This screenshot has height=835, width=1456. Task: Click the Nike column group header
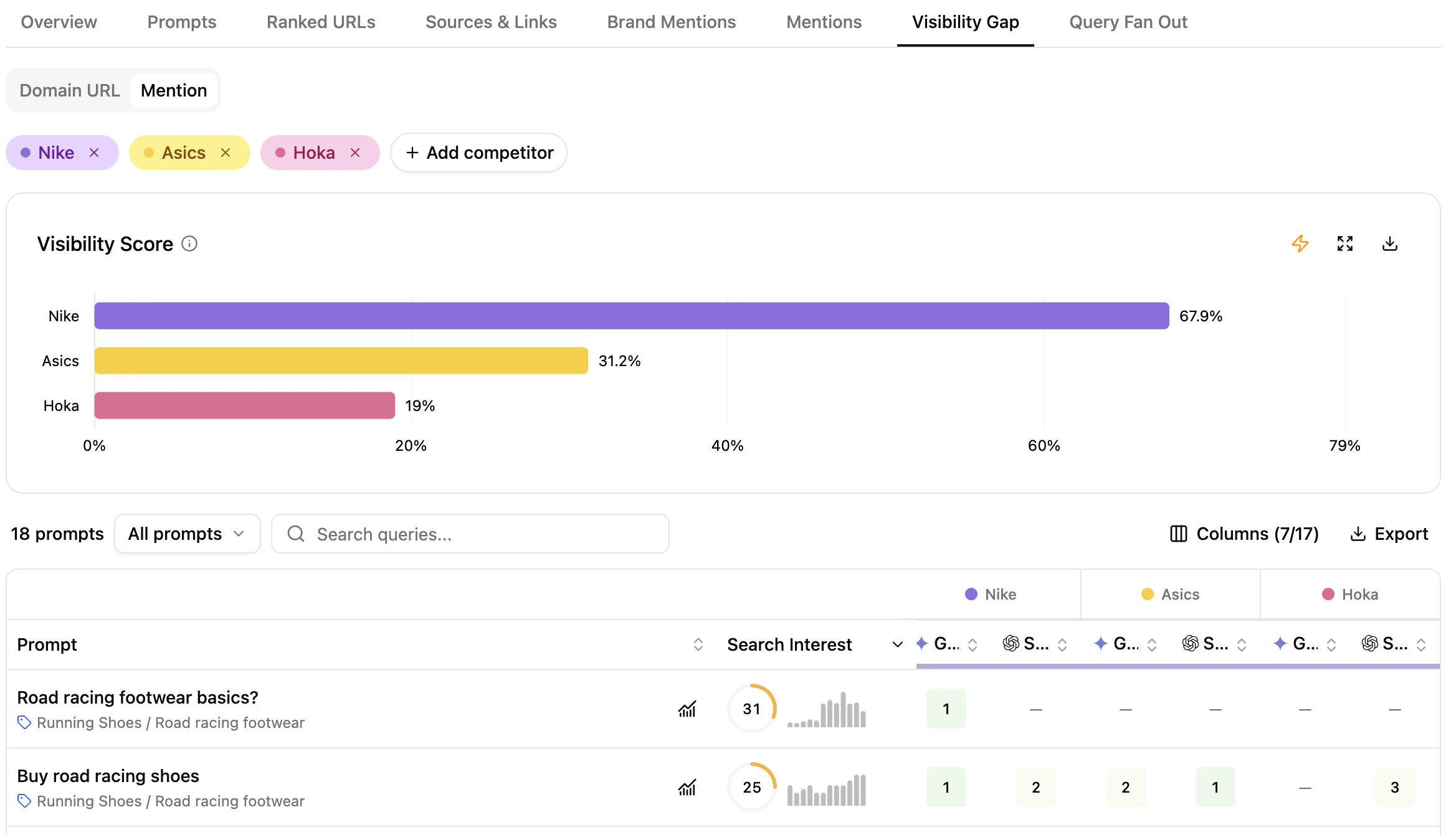(991, 594)
